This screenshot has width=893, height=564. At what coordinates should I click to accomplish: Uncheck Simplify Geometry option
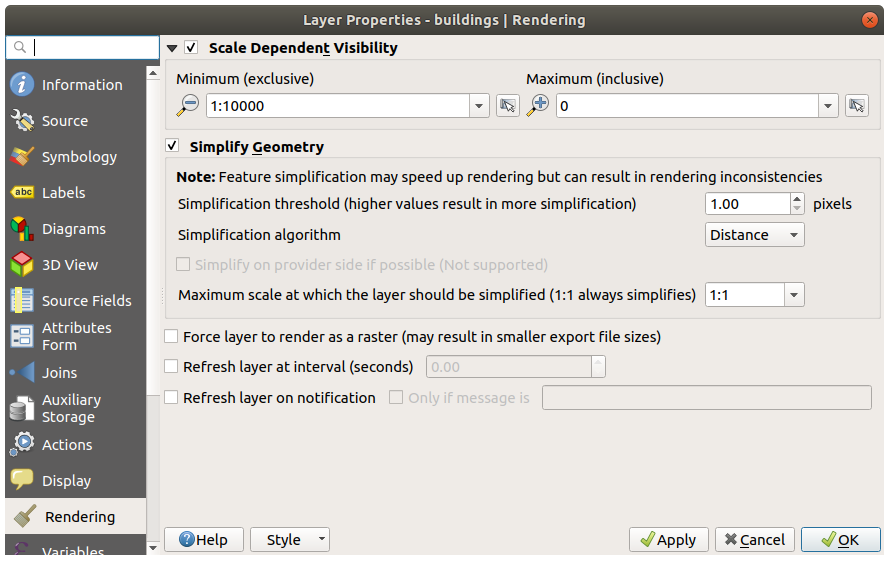[172, 146]
